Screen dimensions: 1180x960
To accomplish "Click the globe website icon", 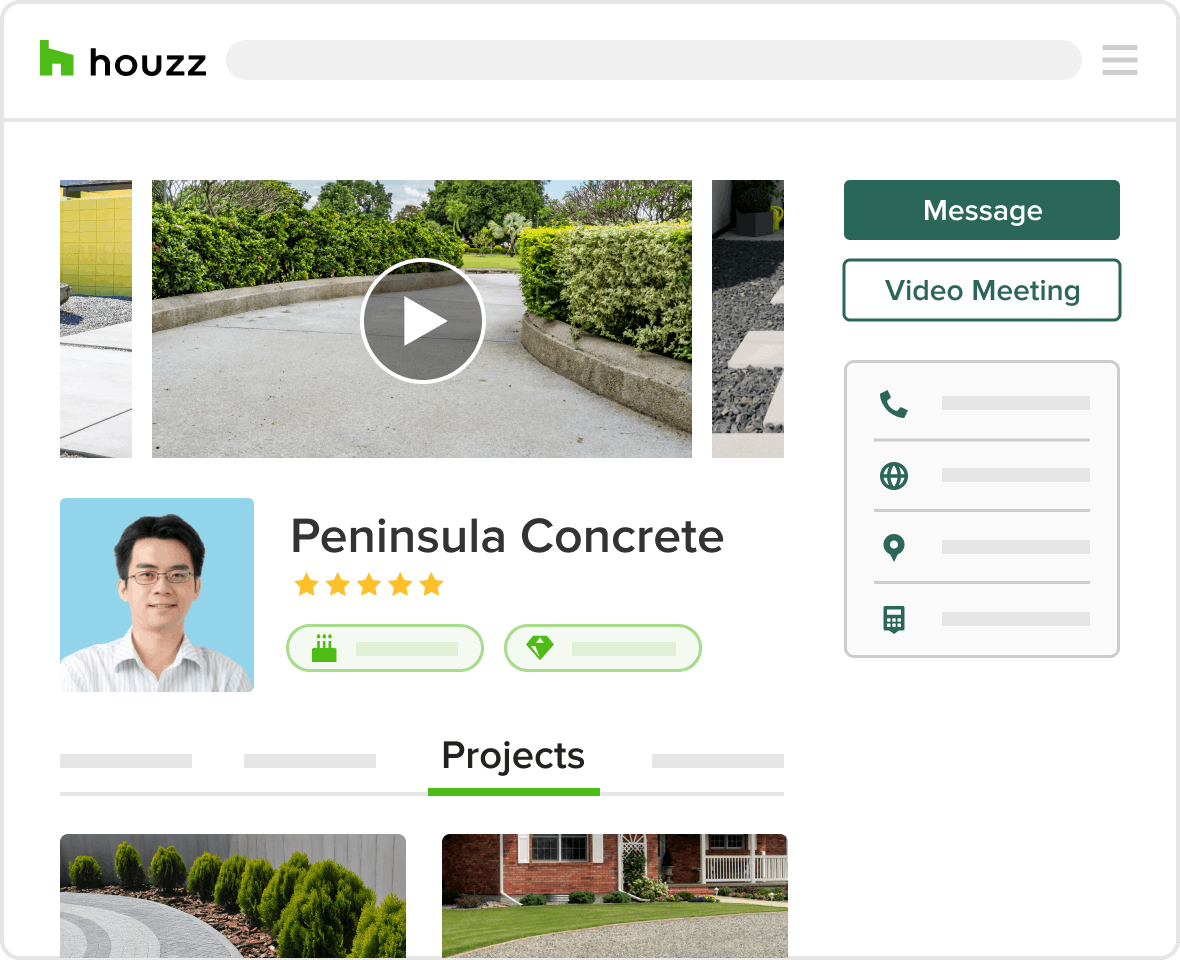I will tap(893, 475).
